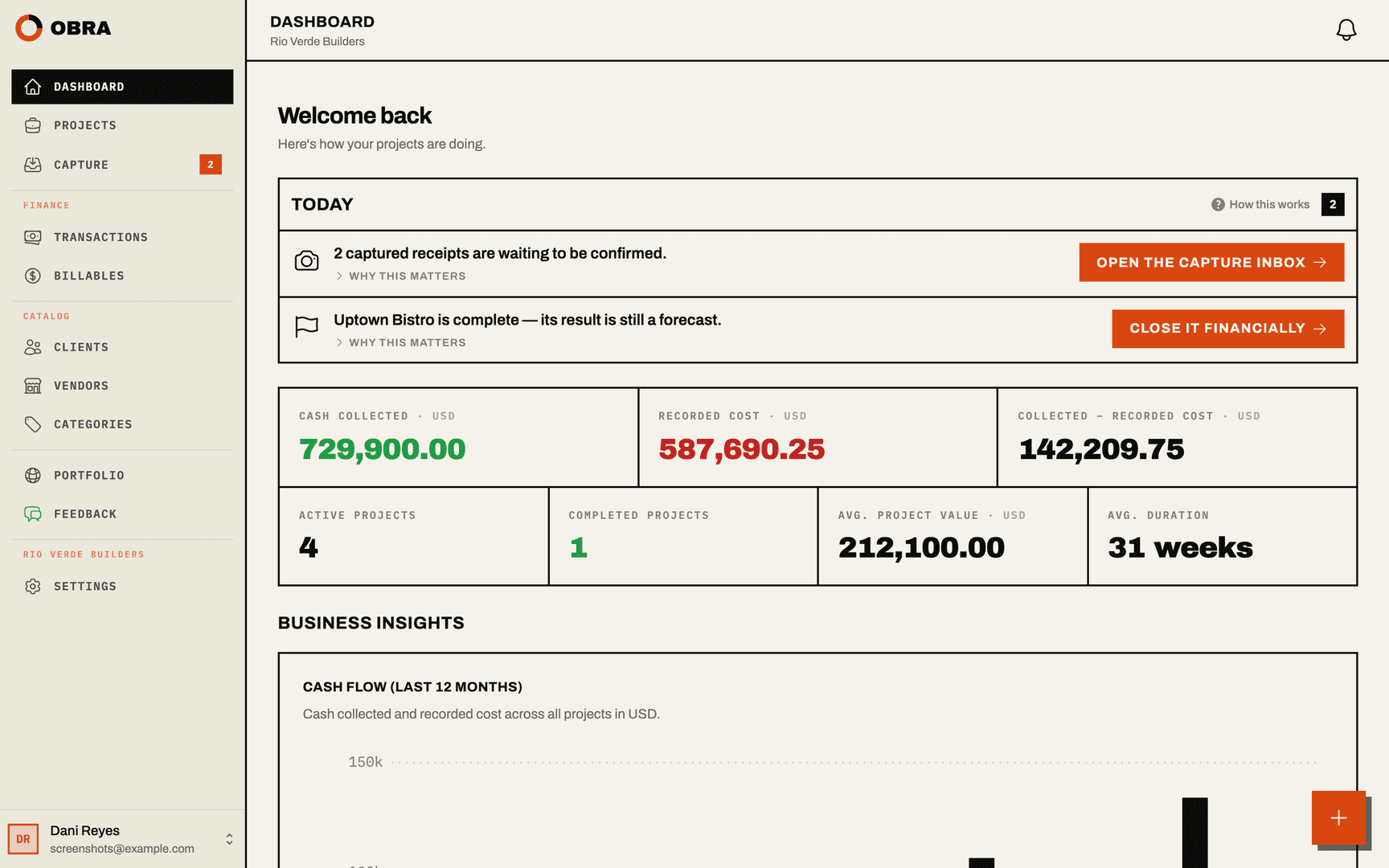Click Close It Financially button
The image size is (1389, 868).
(1227, 329)
